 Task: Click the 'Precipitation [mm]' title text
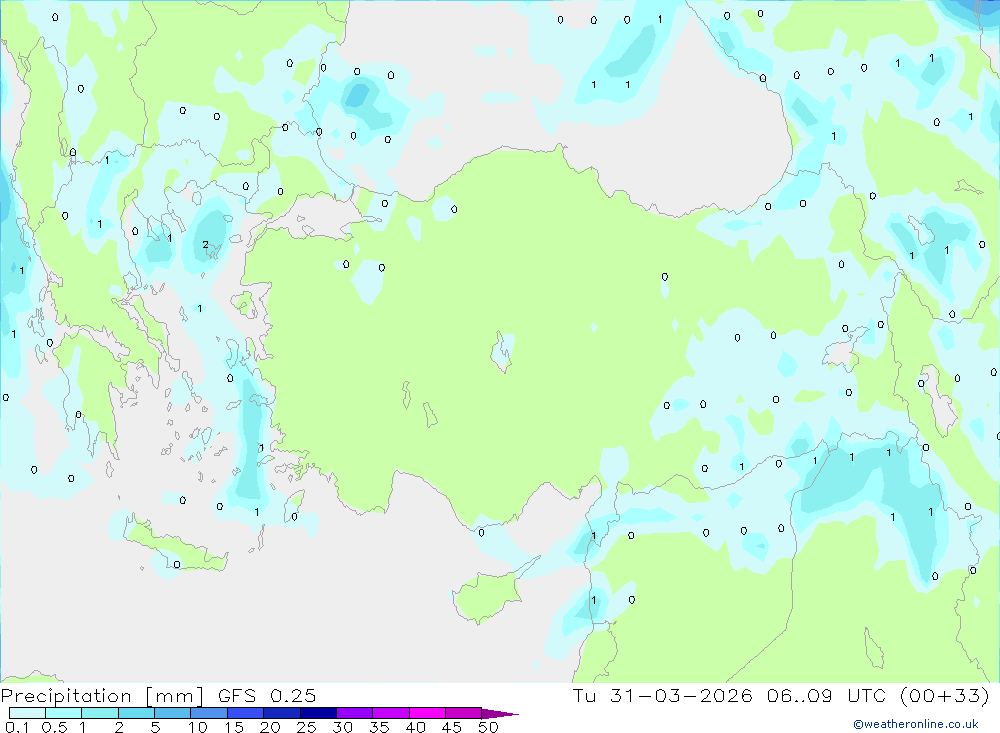tap(102, 695)
